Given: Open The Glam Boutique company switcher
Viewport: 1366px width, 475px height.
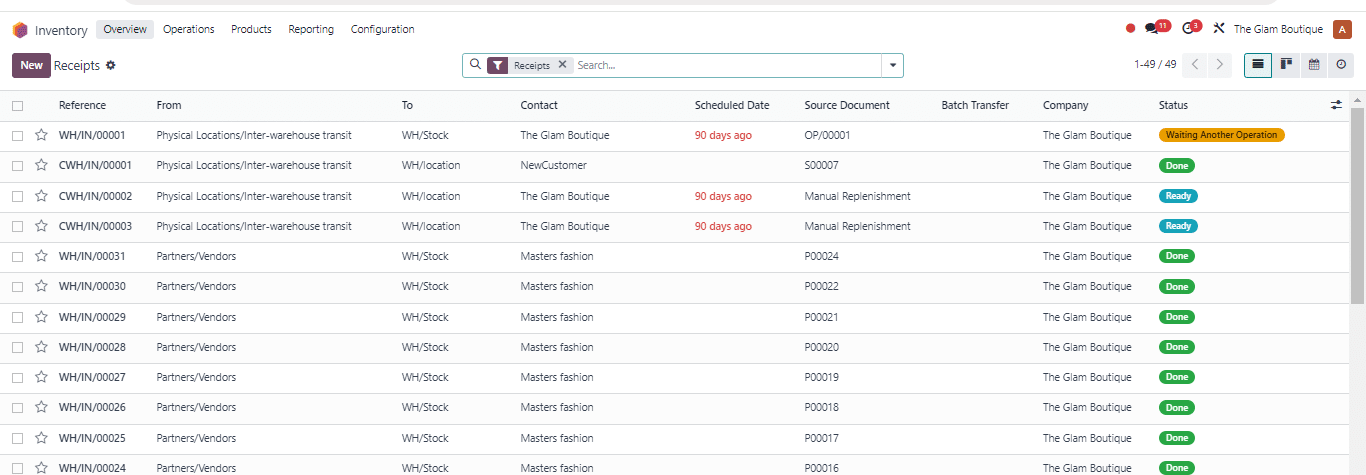Looking at the screenshot, I should click(x=1277, y=29).
